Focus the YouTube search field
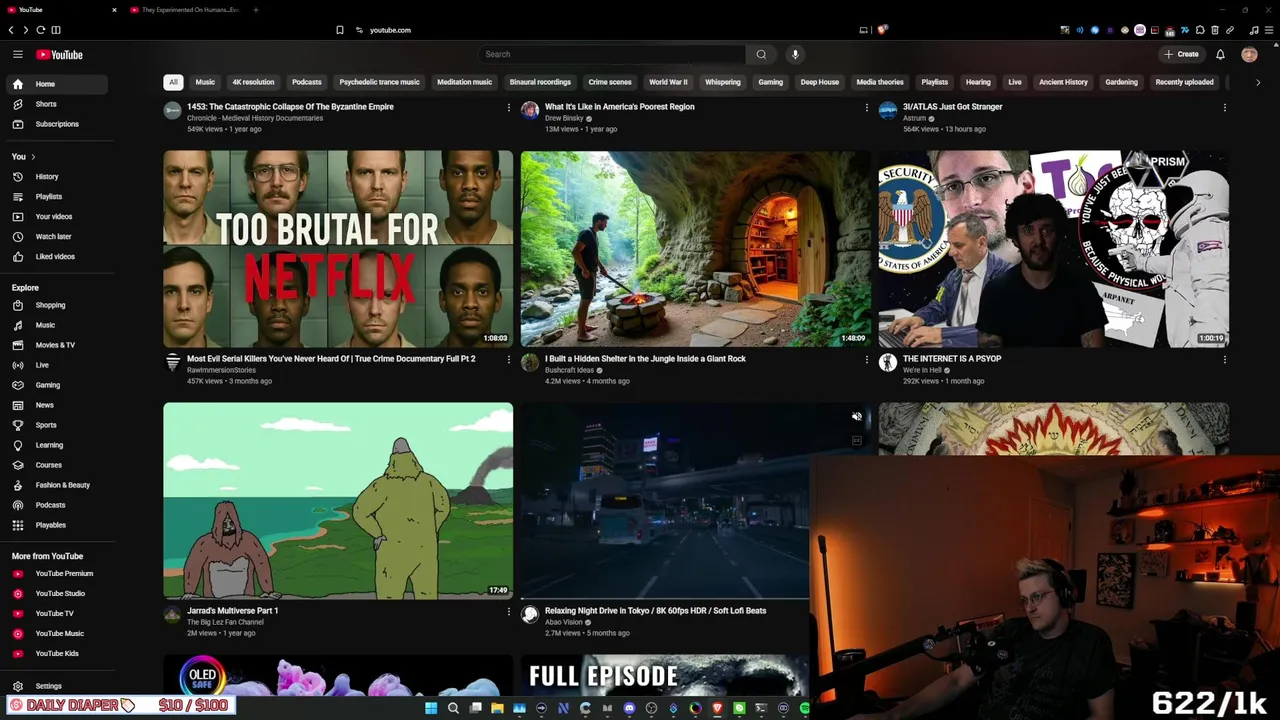This screenshot has height=720, width=1280. point(612,54)
